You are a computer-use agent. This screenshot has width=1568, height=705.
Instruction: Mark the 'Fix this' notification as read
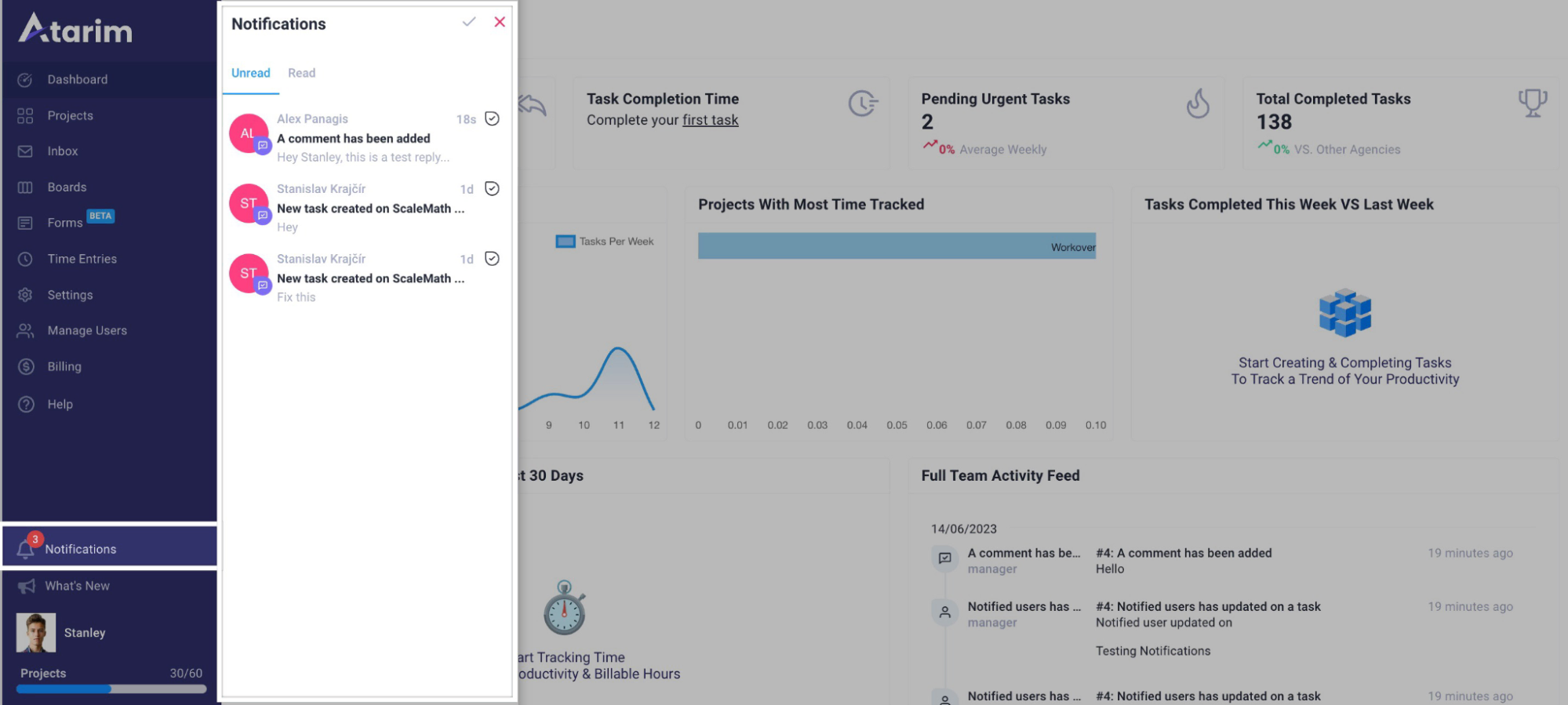(492, 259)
